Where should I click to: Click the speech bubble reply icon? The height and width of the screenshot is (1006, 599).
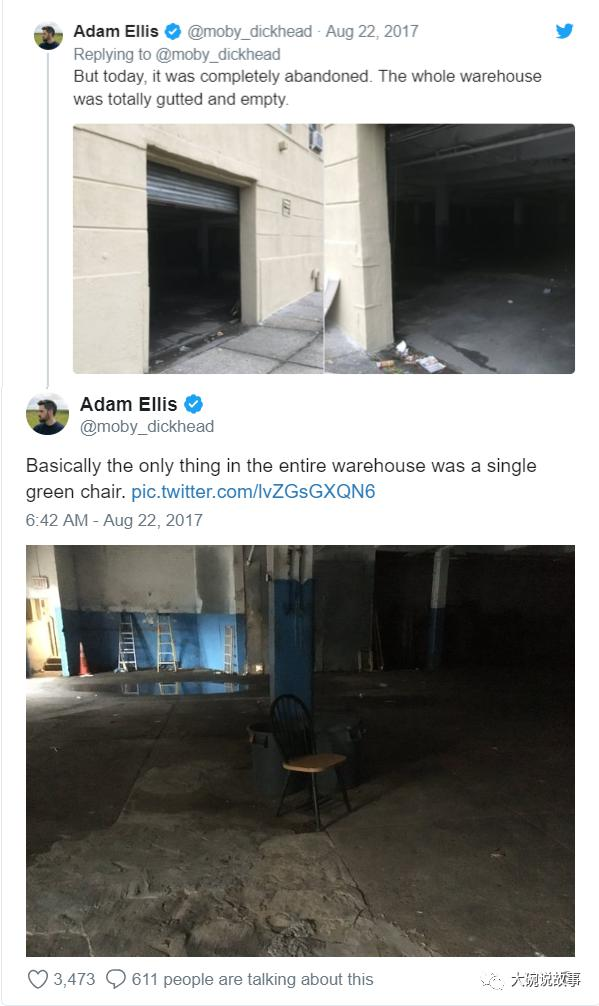click(x=115, y=979)
